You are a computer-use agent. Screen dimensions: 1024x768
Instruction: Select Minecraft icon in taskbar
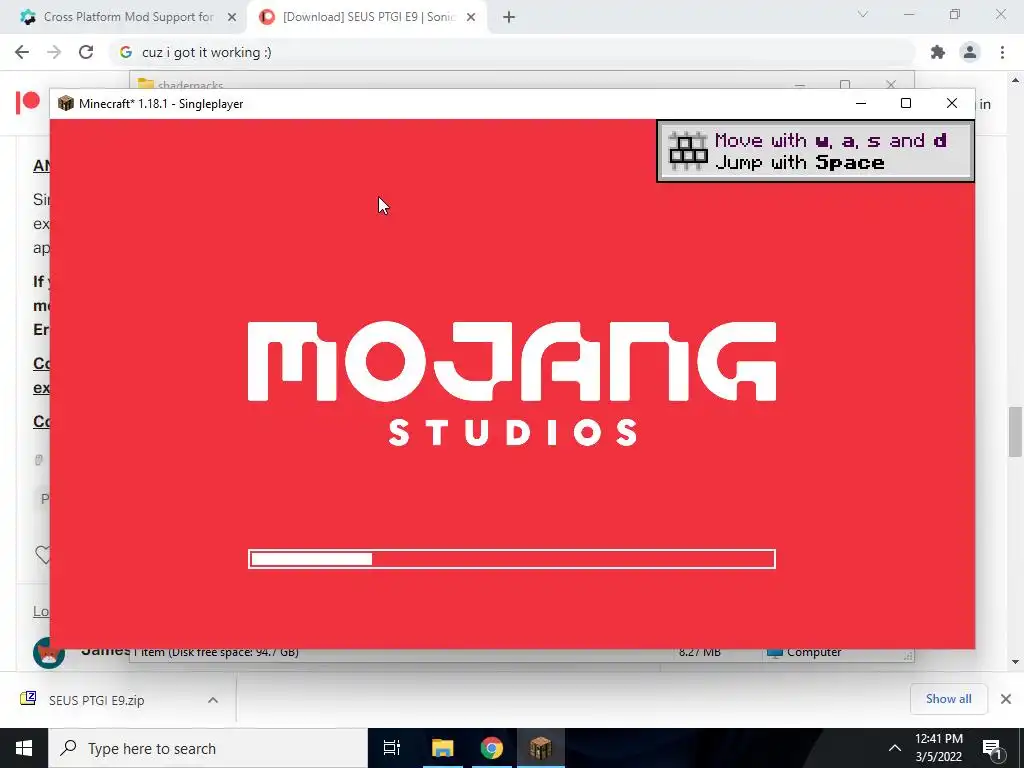pyautogui.click(x=541, y=748)
